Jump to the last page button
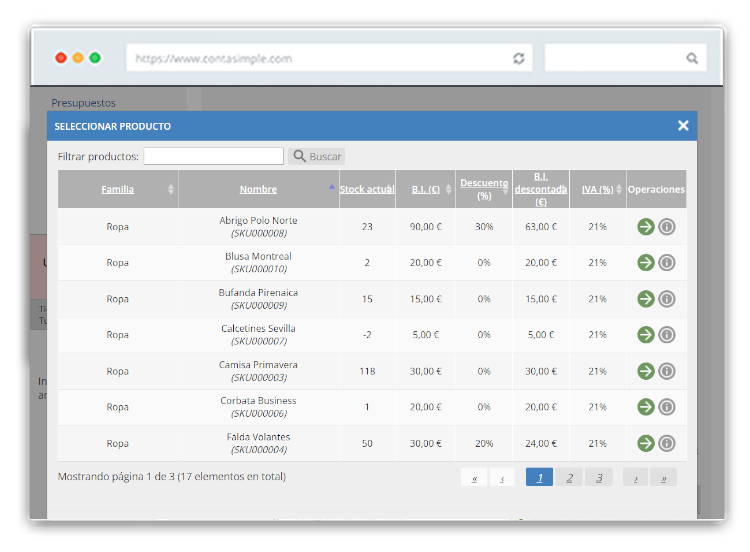The image size is (750, 552). tap(663, 478)
